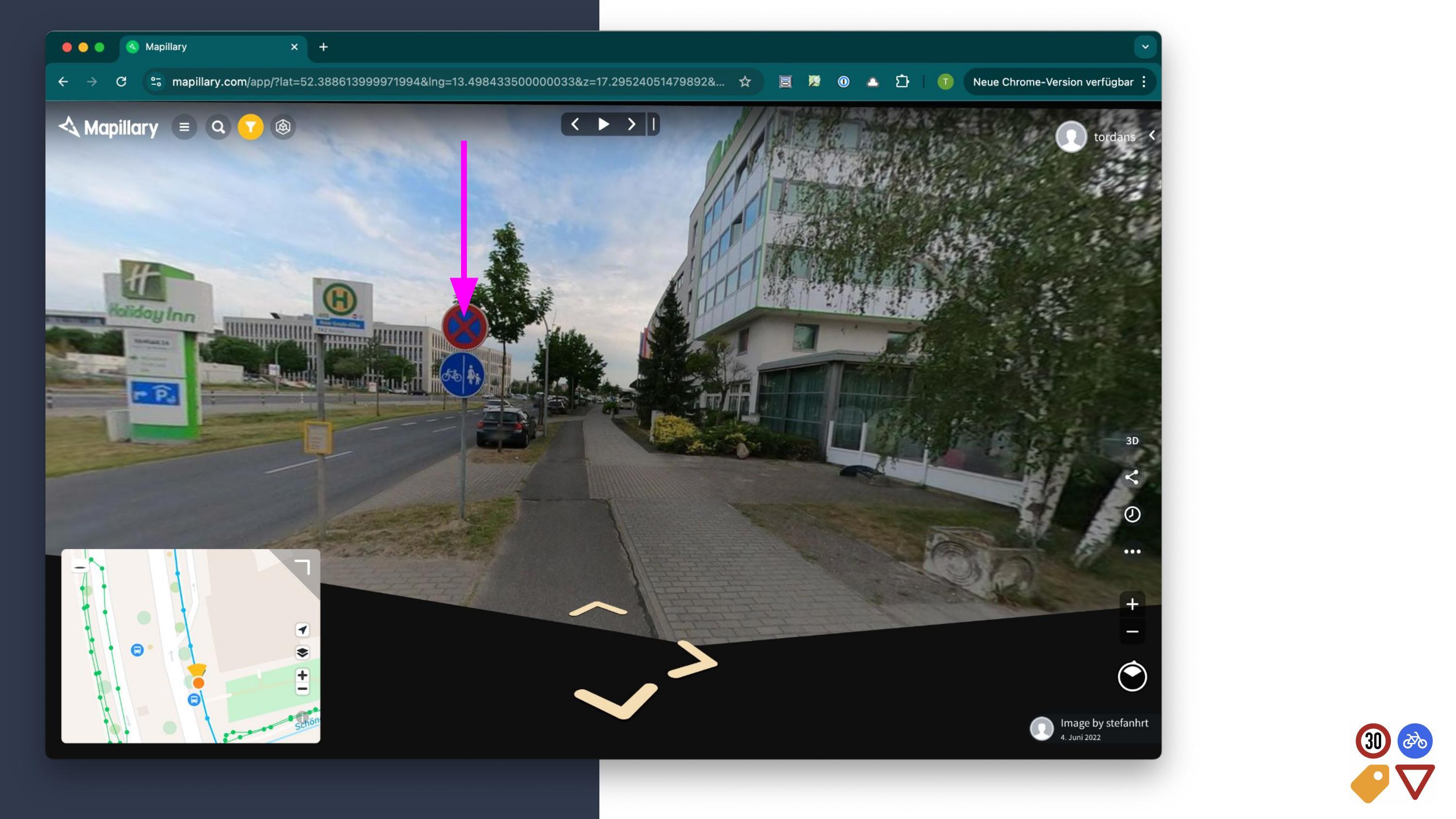Image resolution: width=1456 pixels, height=819 pixels.
Task: Play the image sequence
Action: pos(603,124)
